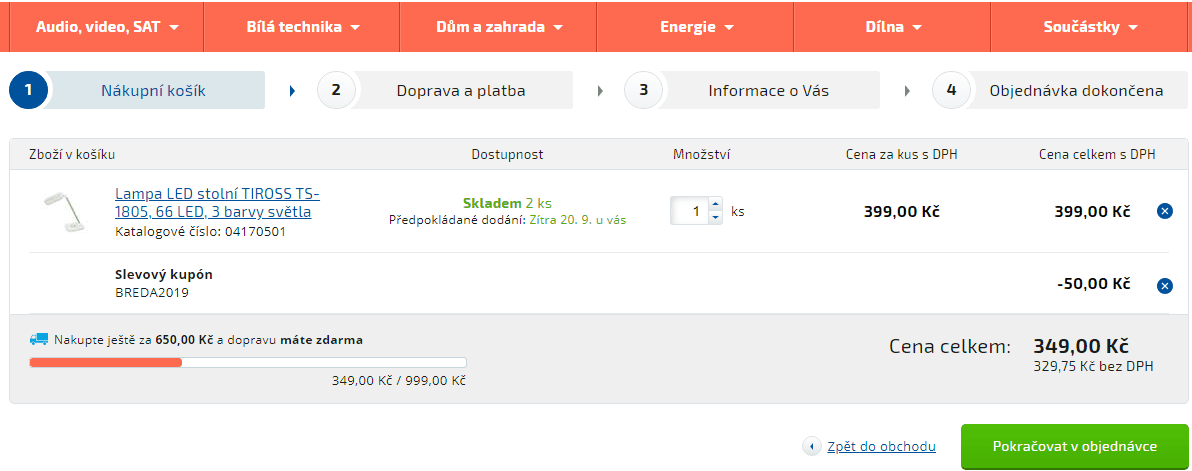The height and width of the screenshot is (471, 1192).
Task: Expand the Dům a zahrada category
Action: [499, 27]
